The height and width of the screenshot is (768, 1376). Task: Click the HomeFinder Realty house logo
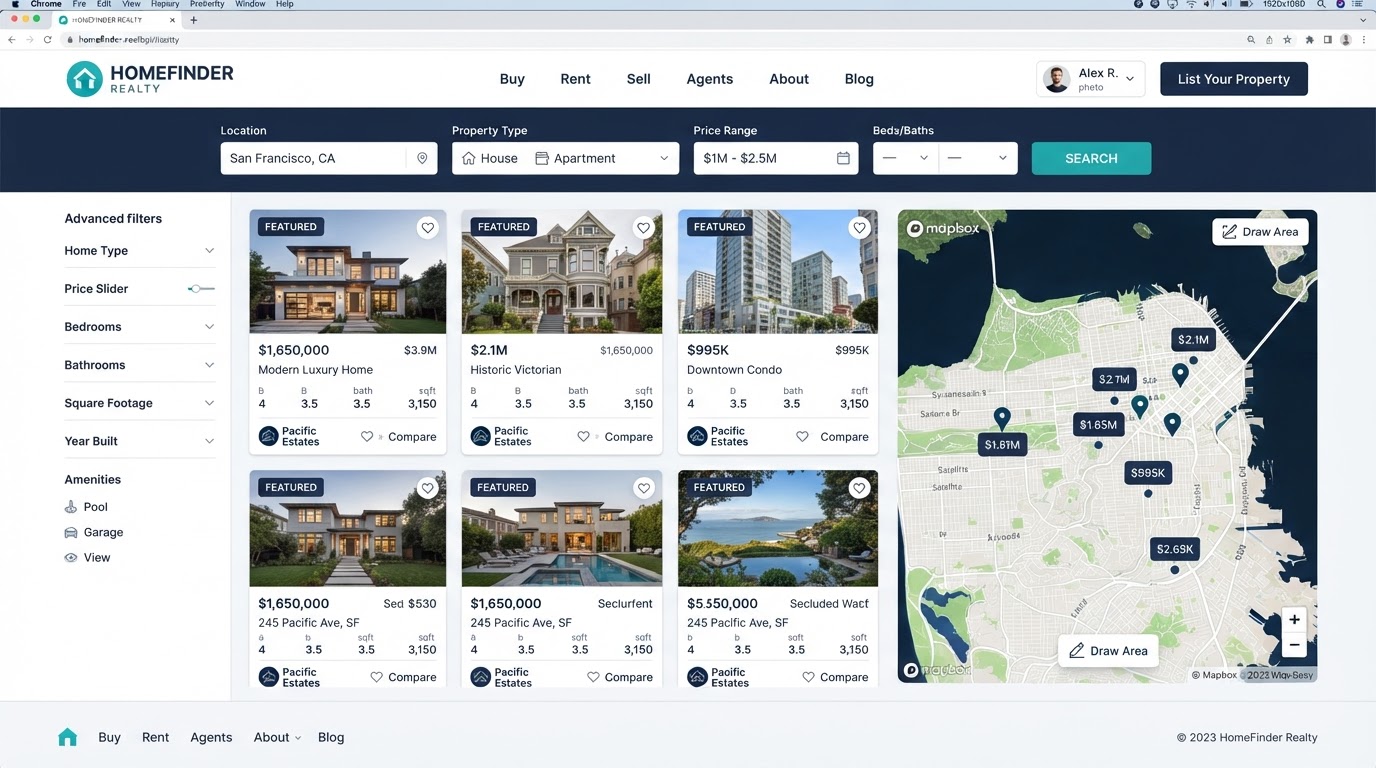(84, 79)
